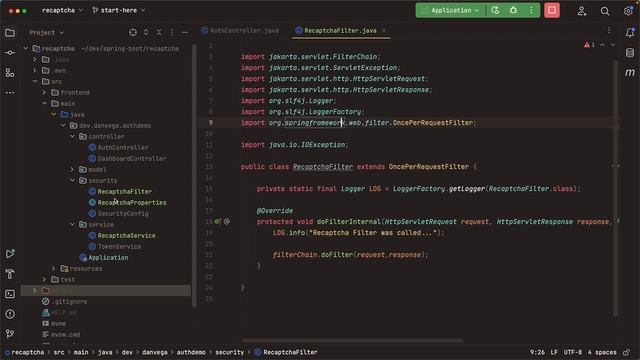Open the Notifications bell
Image resolution: width=640 pixels, height=360 pixels.
[x=630, y=33]
